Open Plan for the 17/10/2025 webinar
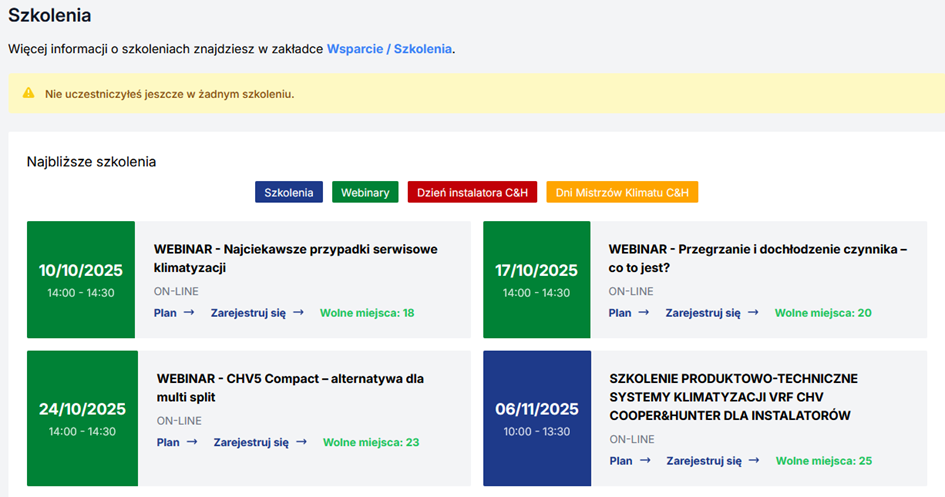 click(x=629, y=313)
